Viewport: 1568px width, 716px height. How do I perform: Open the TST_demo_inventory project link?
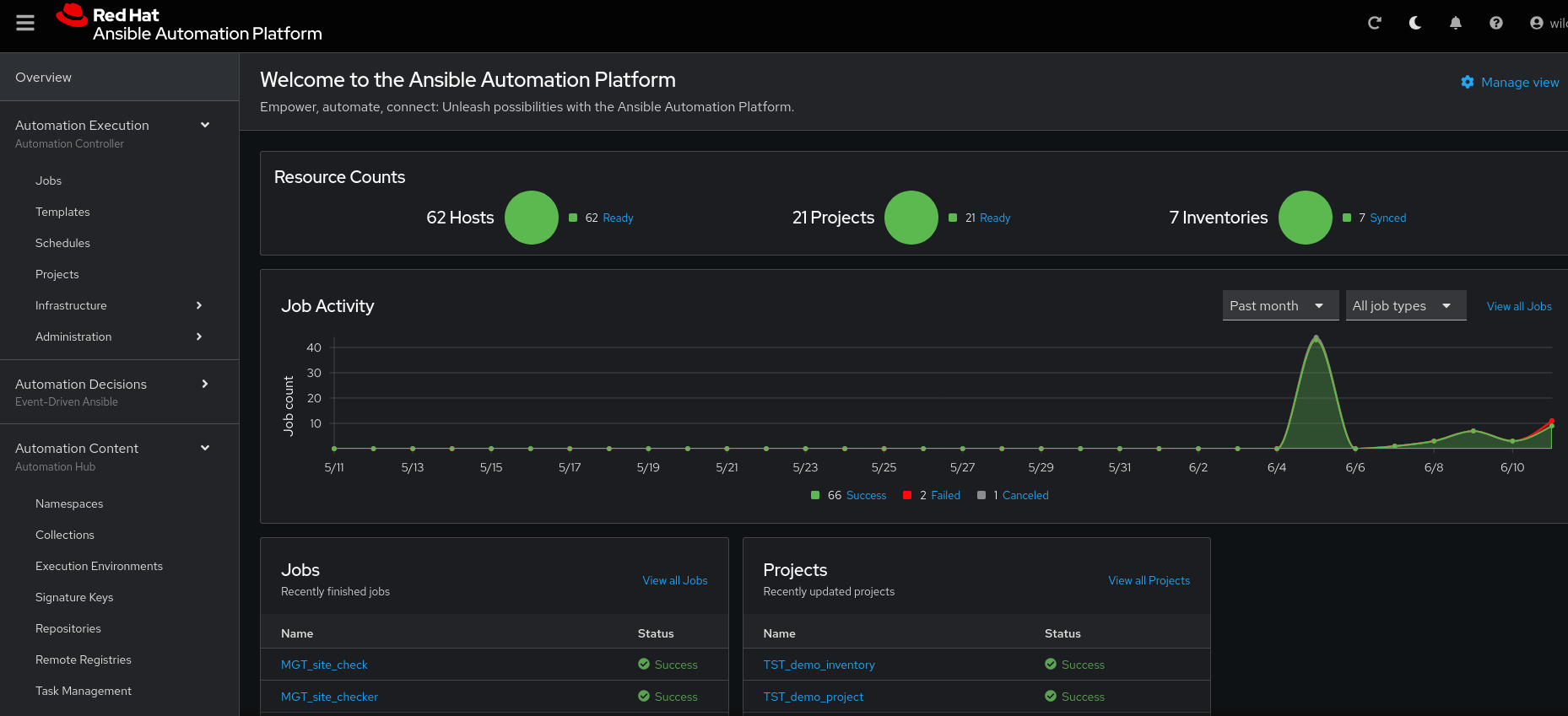coord(819,665)
